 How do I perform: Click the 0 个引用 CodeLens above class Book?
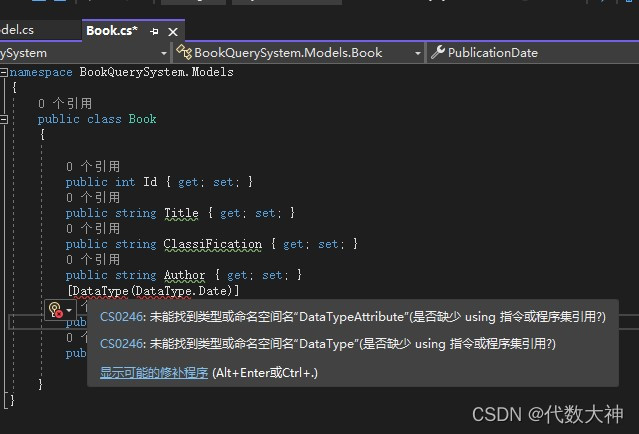coord(65,104)
